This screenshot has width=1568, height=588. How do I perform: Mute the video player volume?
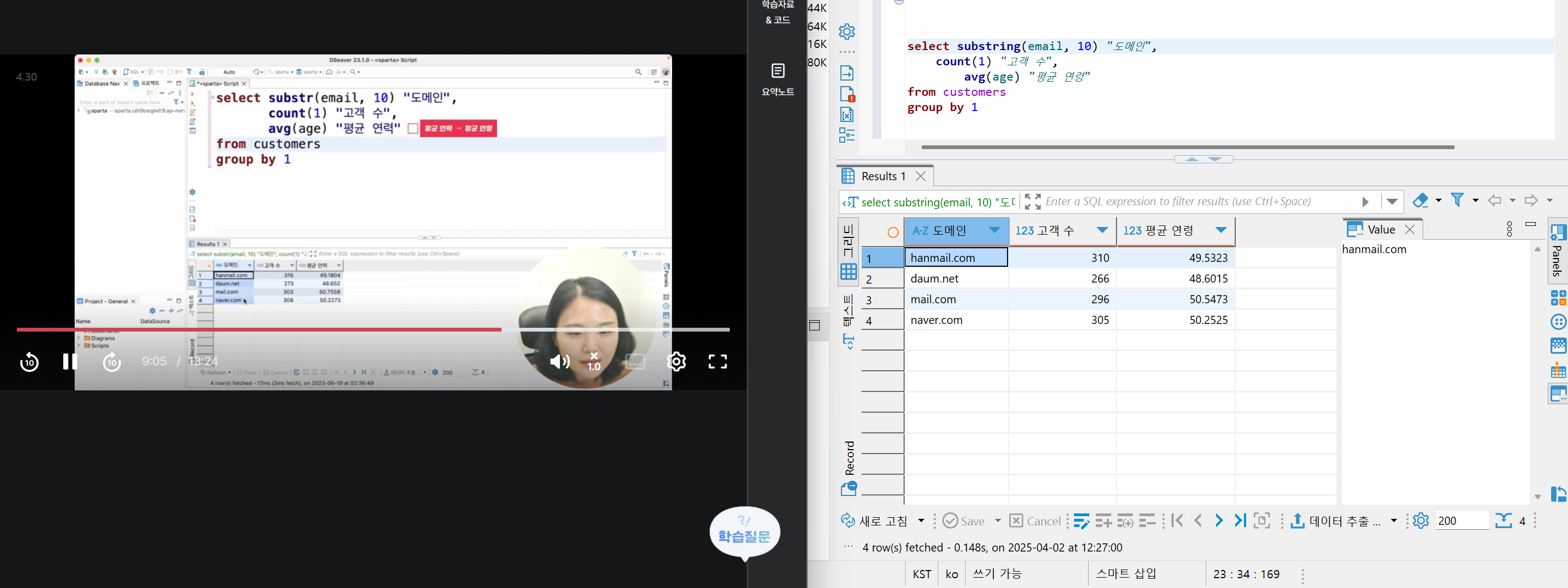559,362
